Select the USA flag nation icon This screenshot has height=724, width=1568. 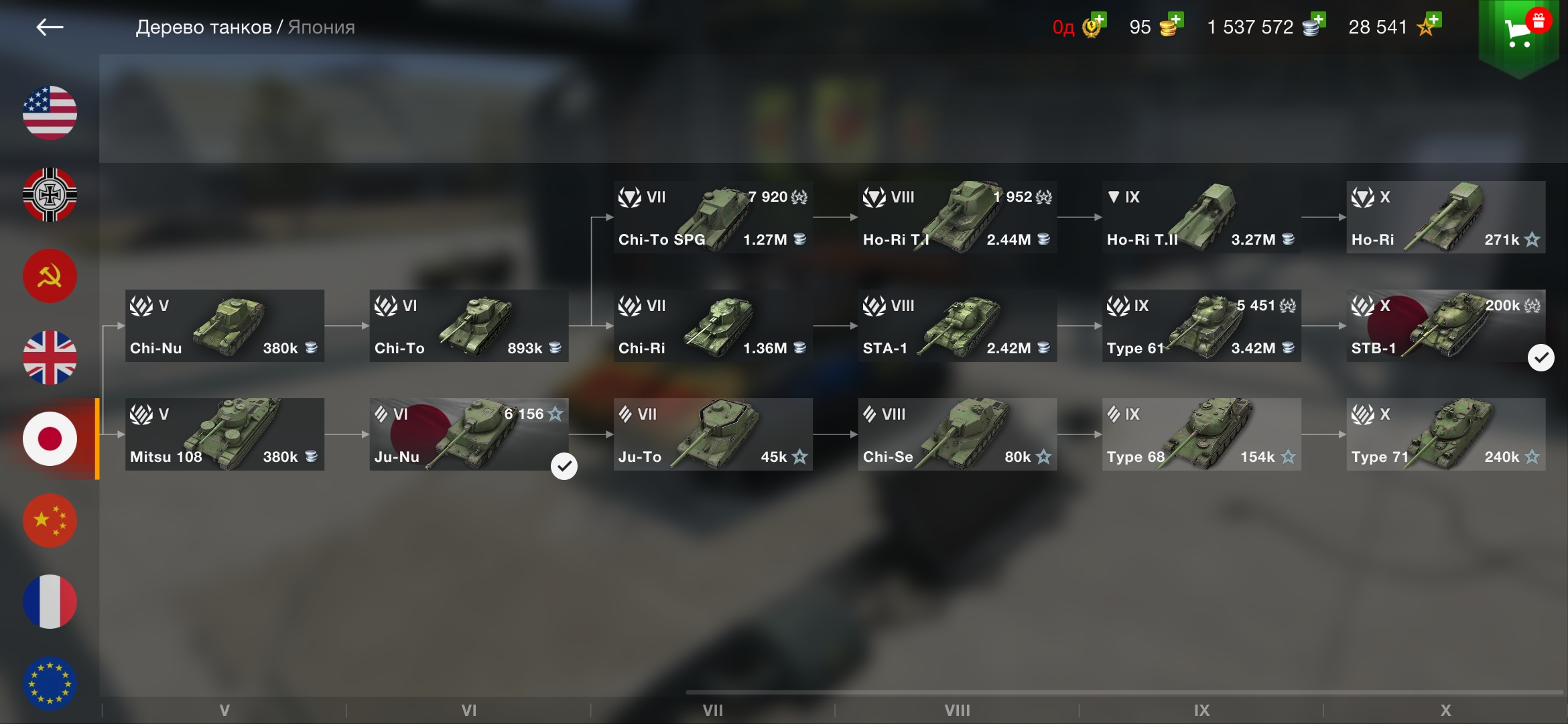pyautogui.click(x=50, y=113)
